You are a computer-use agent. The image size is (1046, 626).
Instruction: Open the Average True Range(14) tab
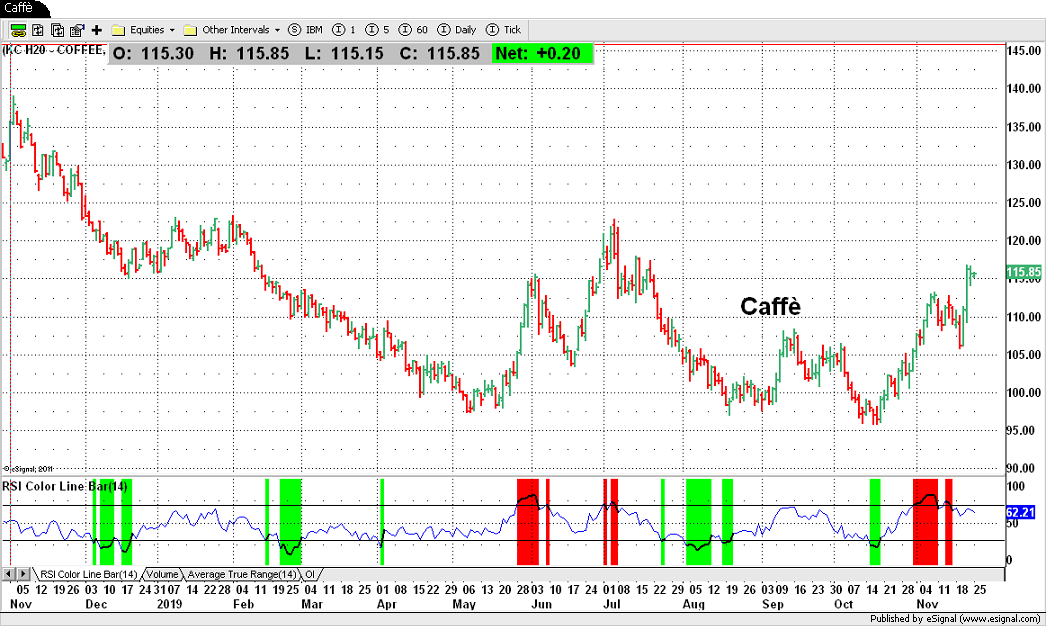[241, 574]
